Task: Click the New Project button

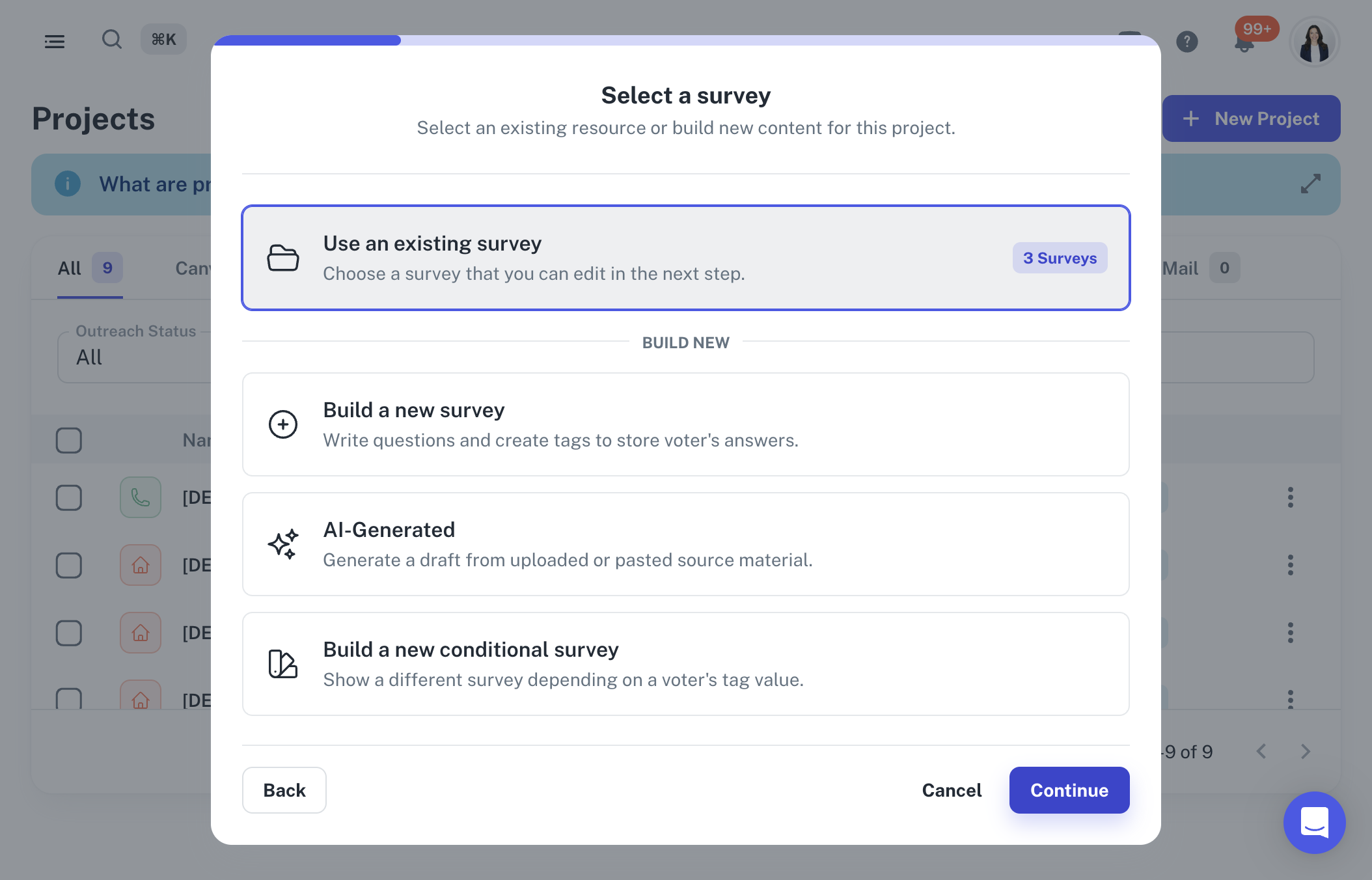Action: (1251, 118)
